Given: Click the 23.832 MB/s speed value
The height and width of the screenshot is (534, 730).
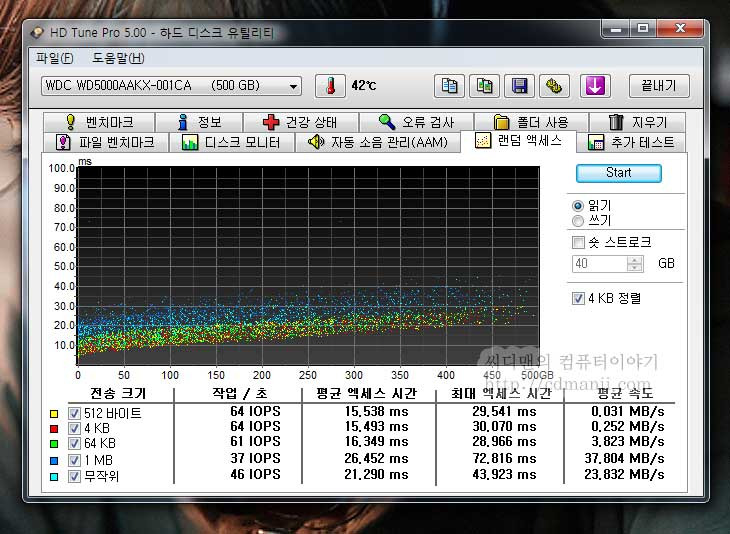Looking at the screenshot, I should point(624,474).
